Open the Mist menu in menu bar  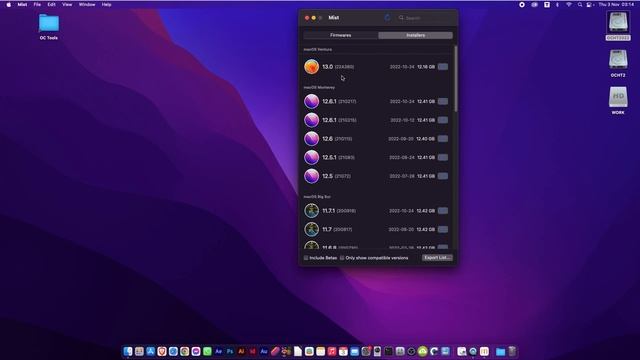tap(22, 4)
